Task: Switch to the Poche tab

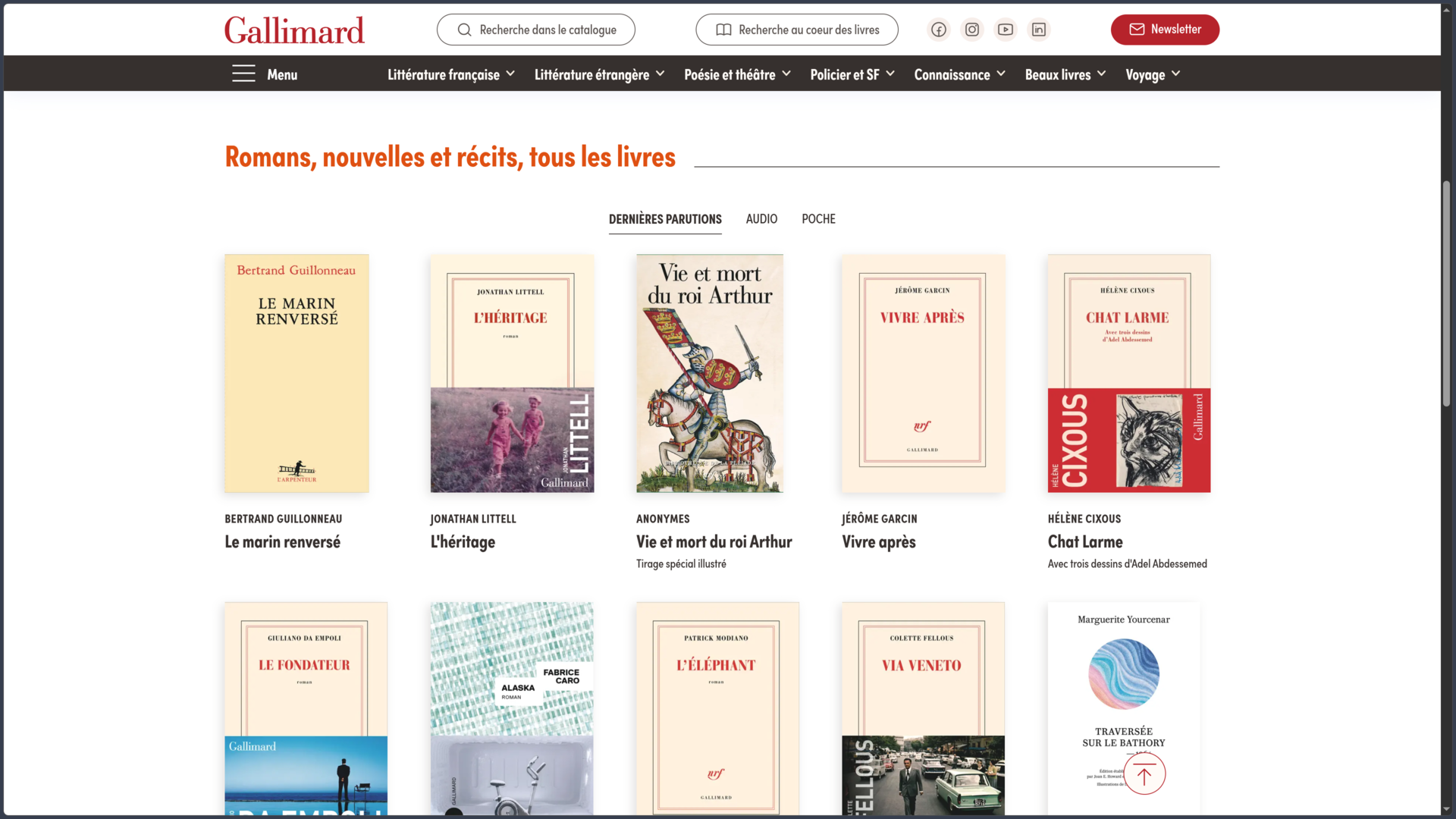Action: (818, 219)
